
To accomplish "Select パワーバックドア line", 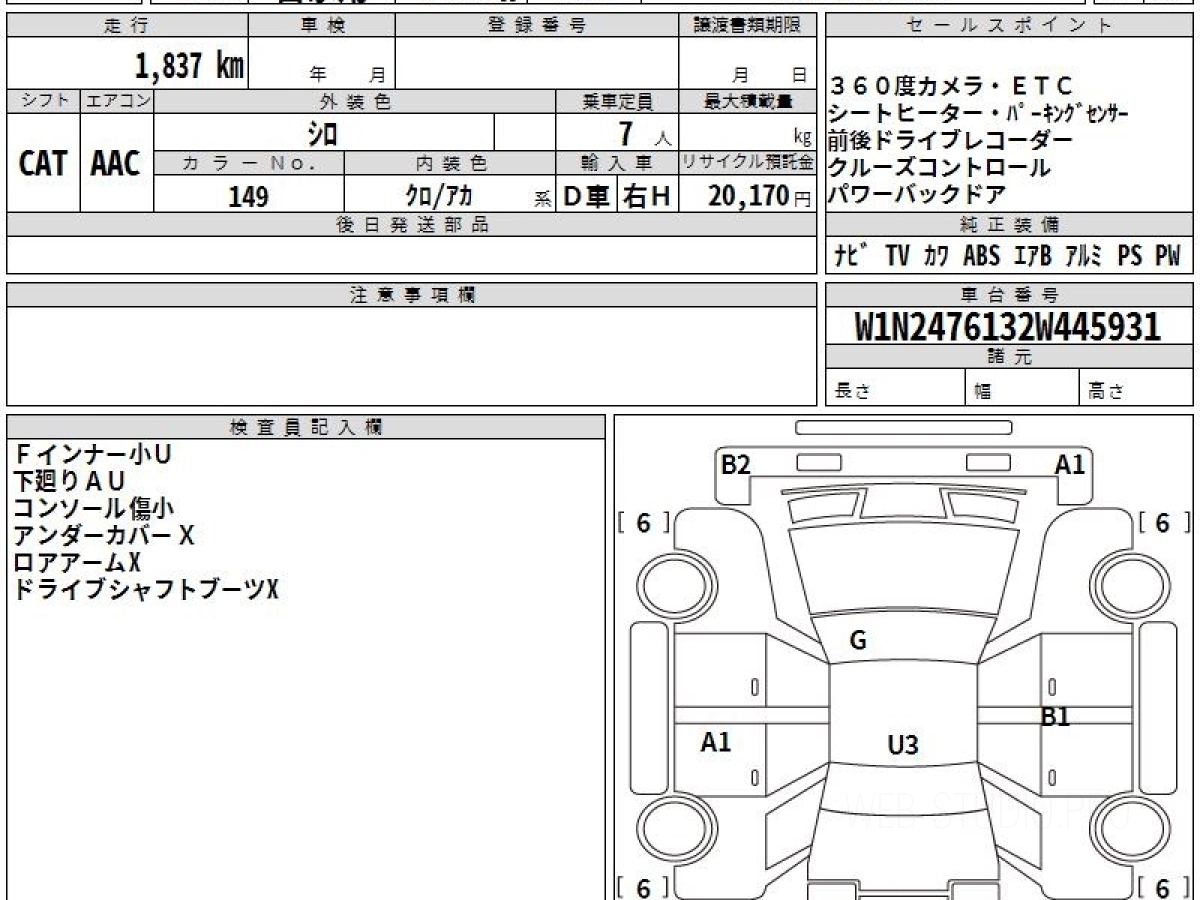I will point(917,194).
